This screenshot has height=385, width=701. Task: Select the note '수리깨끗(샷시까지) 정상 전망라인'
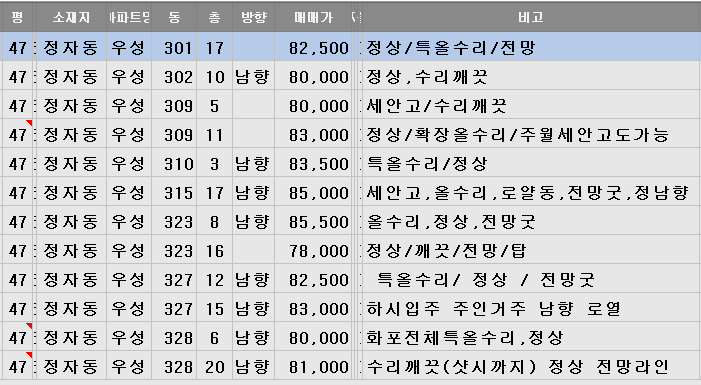[x=517, y=367]
